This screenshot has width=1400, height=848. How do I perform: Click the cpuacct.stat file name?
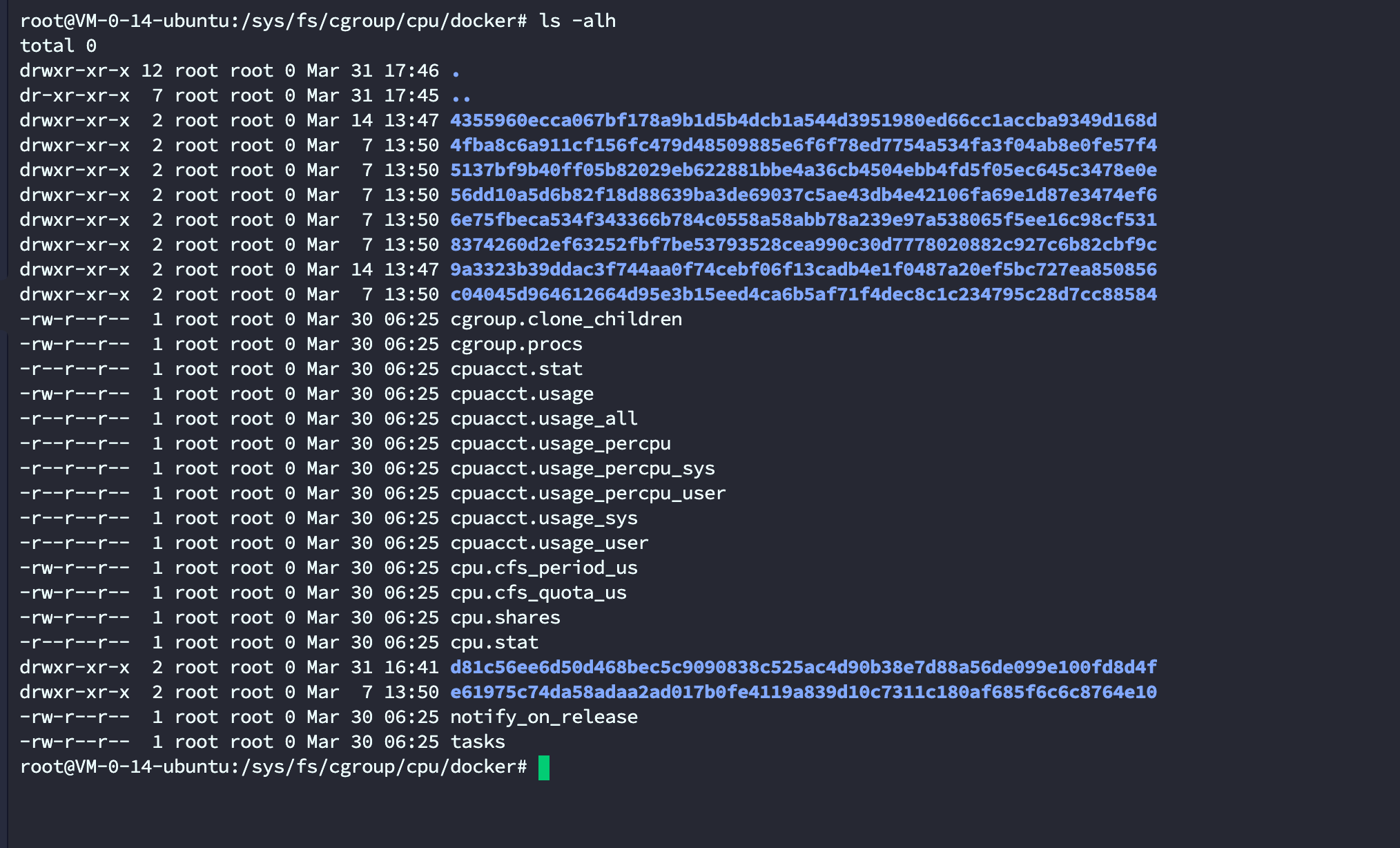click(x=516, y=369)
